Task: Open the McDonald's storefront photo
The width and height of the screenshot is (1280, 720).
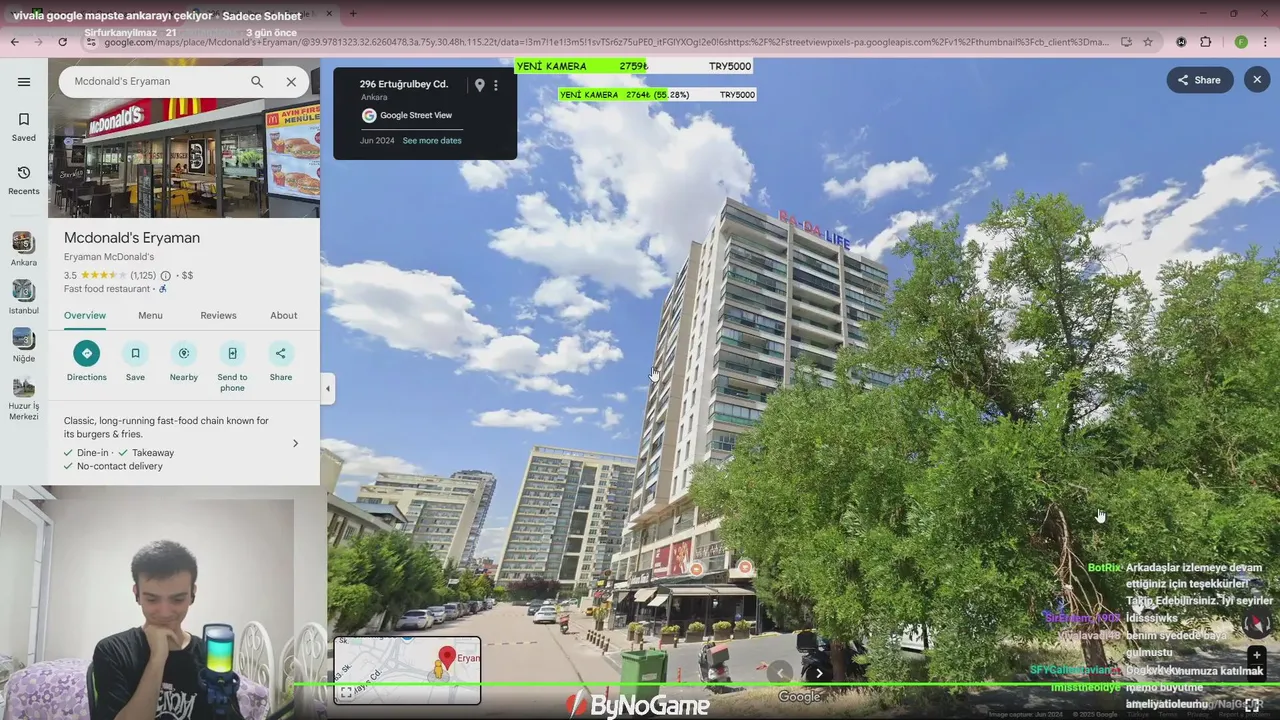Action: coord(184,158)
